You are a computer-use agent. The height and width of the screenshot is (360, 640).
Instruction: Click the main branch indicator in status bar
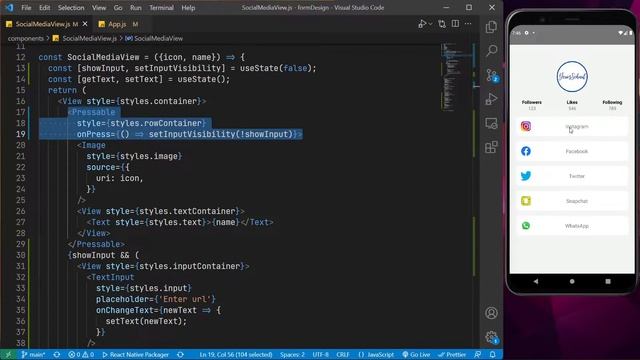tap(33, 355)
